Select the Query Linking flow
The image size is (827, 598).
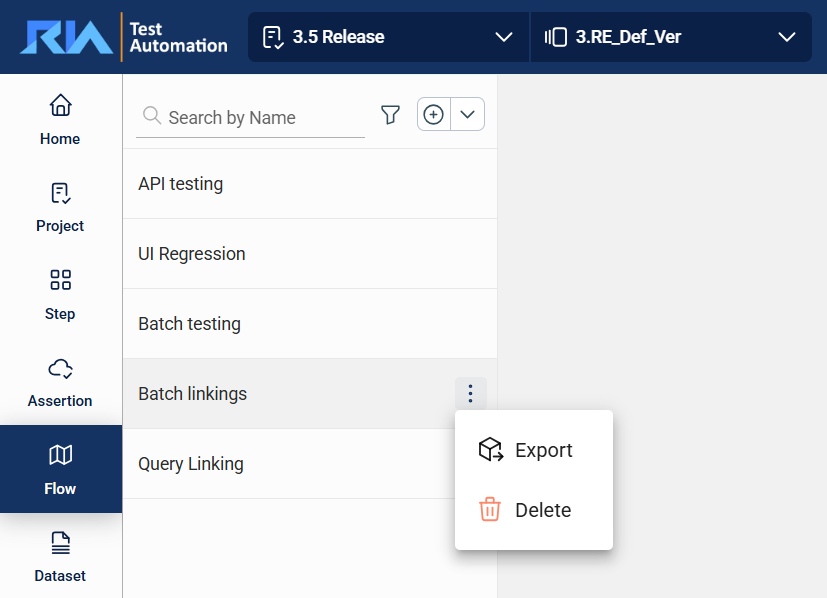(x=191, y=464)
